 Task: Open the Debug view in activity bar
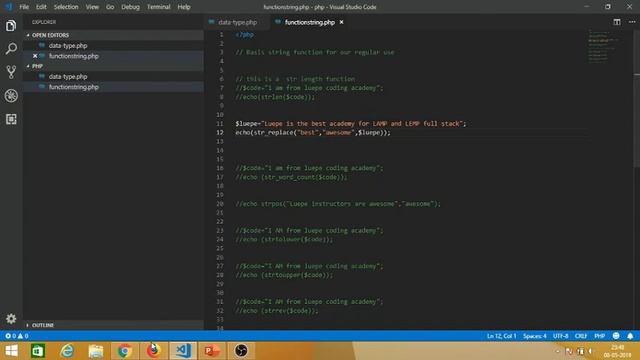click(x=11, y=96)
